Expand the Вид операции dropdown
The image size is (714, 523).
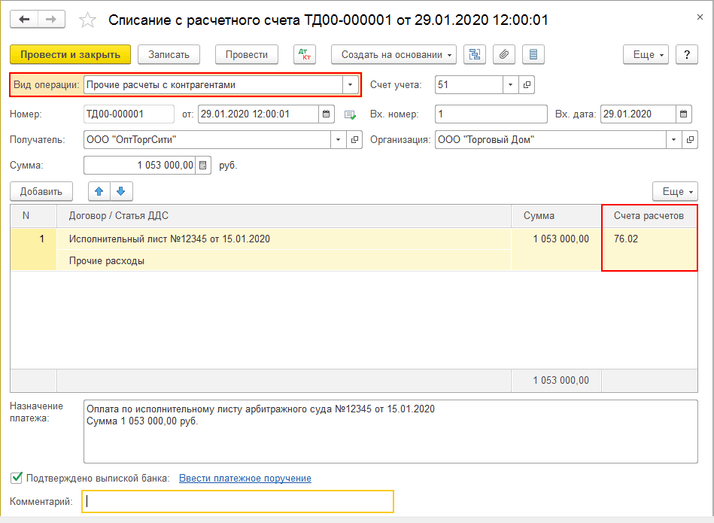pyautogui.click(x=348, y=86)
